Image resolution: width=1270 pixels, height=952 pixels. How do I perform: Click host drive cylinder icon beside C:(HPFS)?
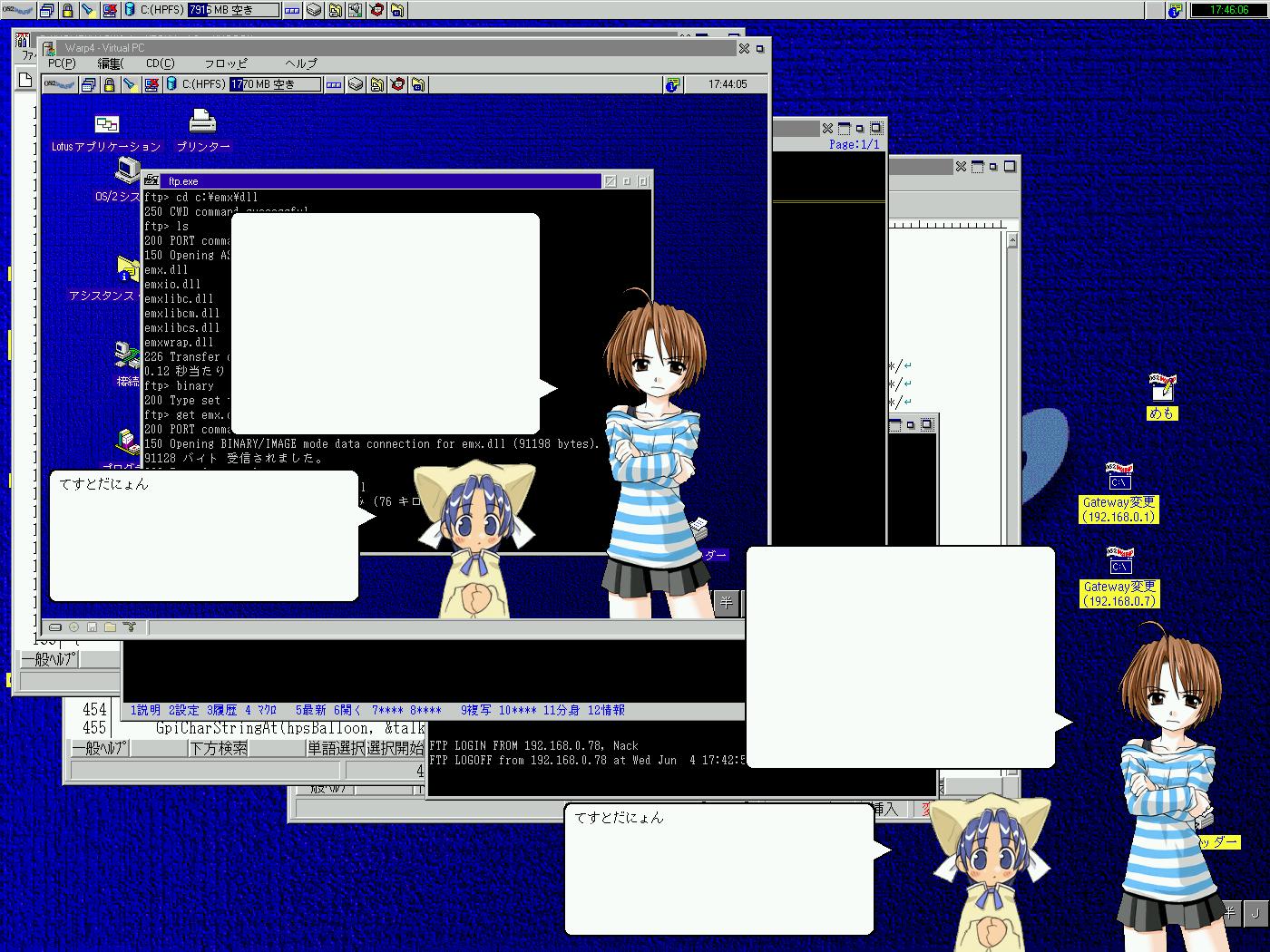130,10
